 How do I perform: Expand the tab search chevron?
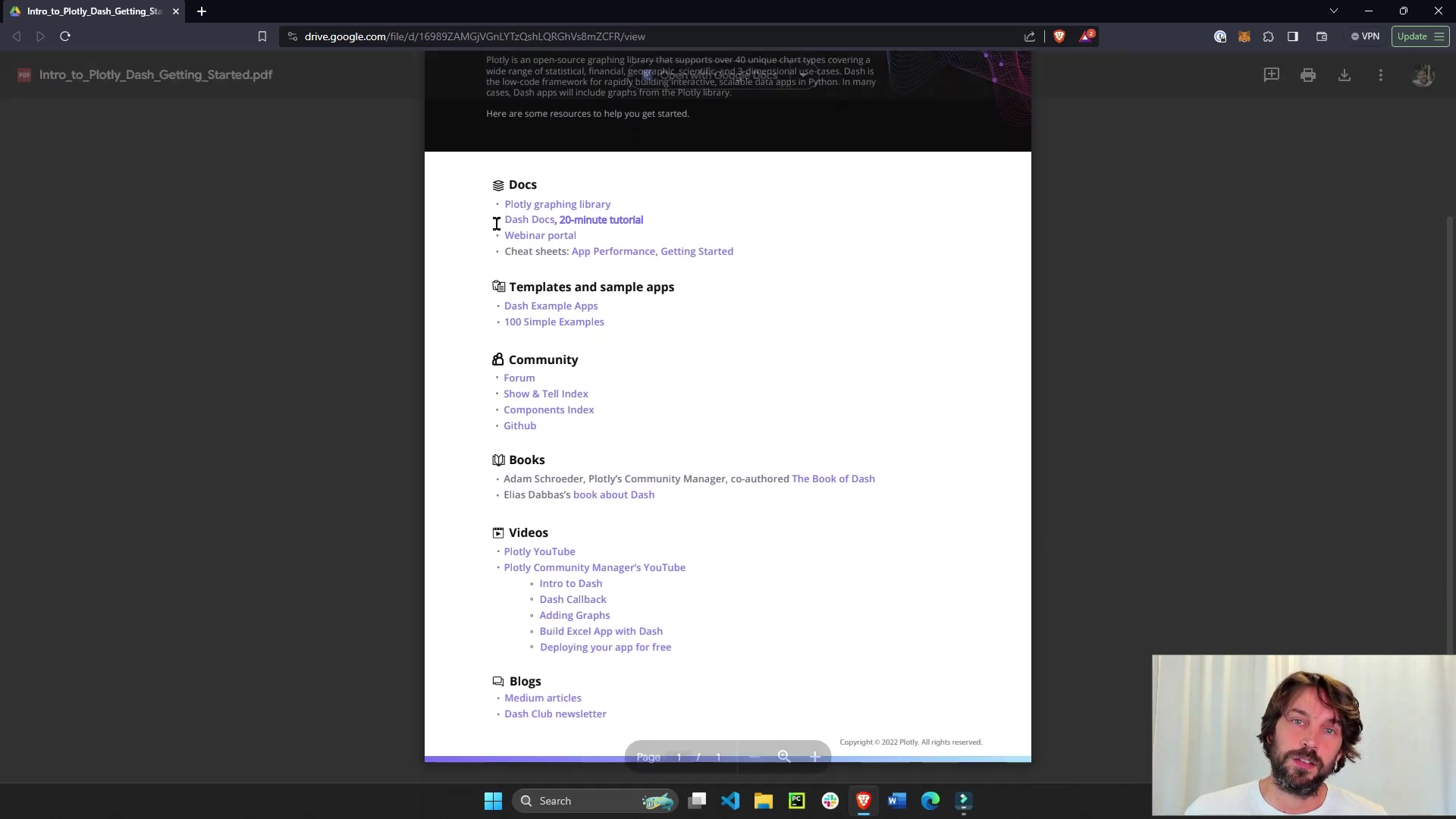point(1333,11)
